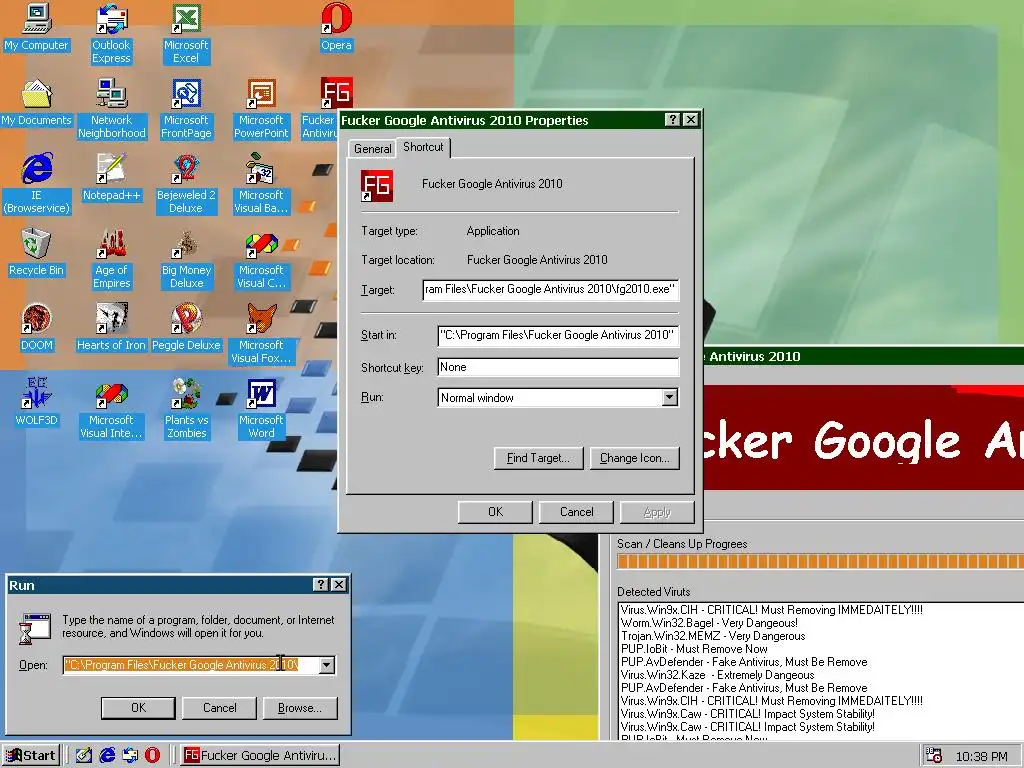Select the Virus.Win32.Kaze detected virus entry
The width and height of the screenshot is (1024, 768).
pyautogui.click(x=718, y=675)
